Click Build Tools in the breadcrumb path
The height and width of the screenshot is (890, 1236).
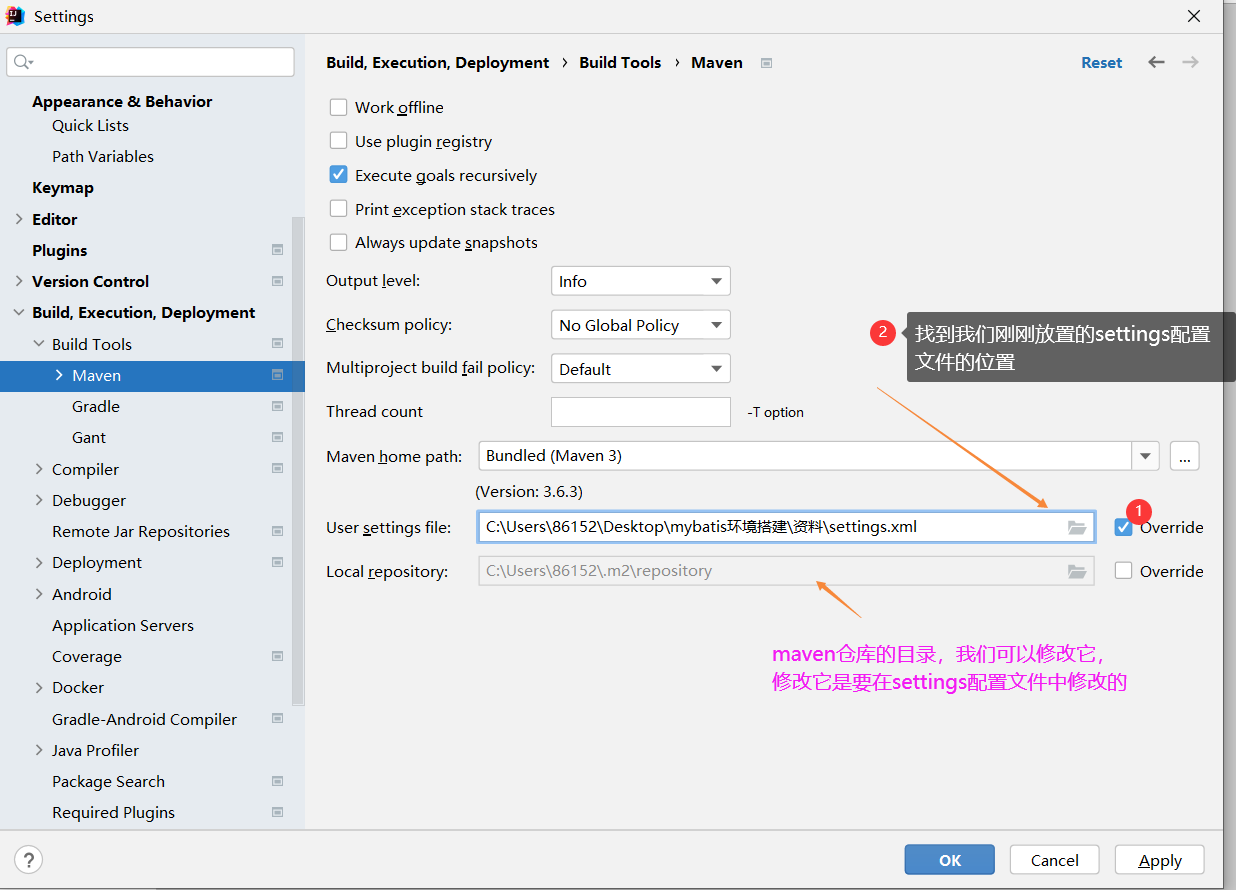(x=620, y=62)
